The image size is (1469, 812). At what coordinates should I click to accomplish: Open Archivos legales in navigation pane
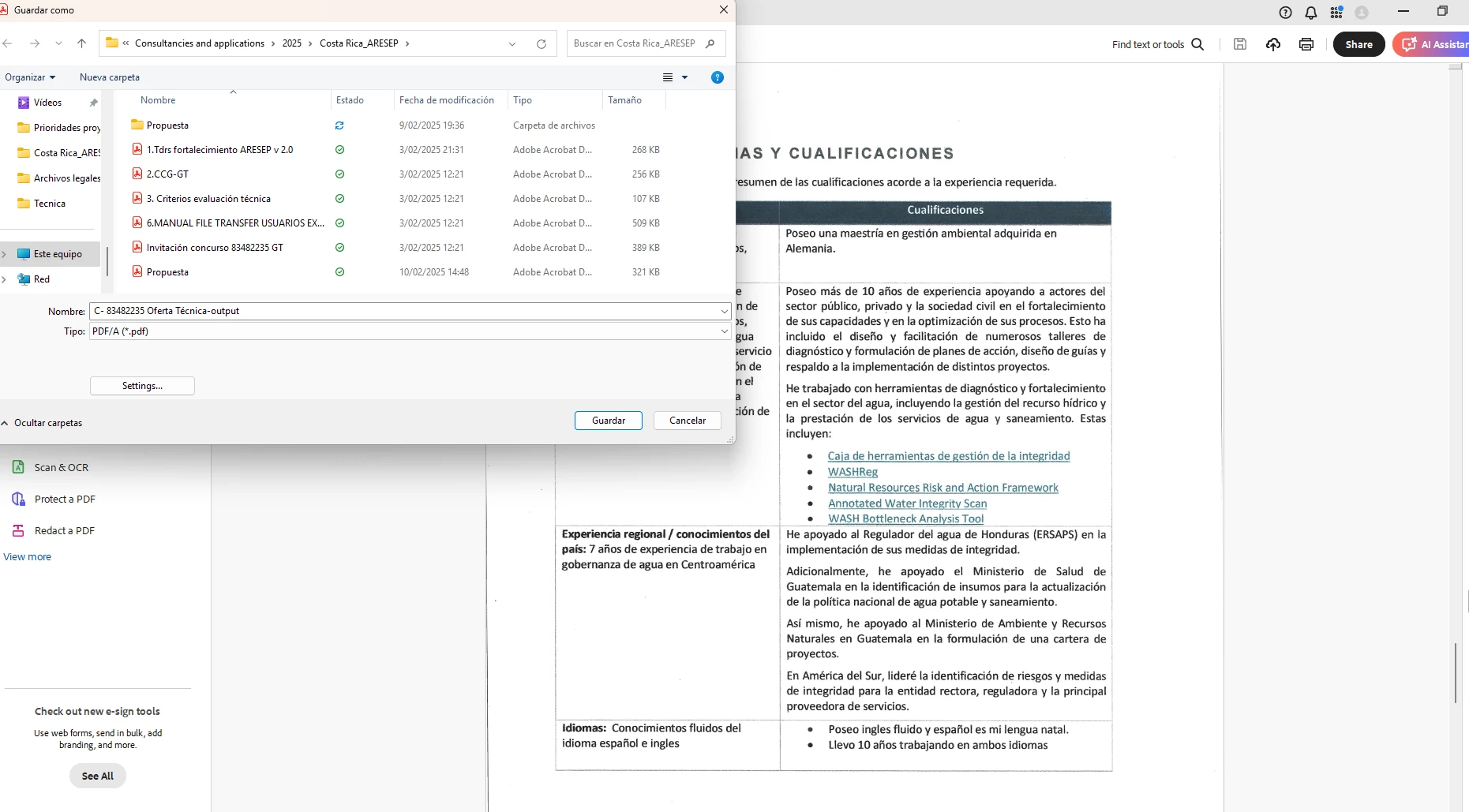click(x=58, y=178)
